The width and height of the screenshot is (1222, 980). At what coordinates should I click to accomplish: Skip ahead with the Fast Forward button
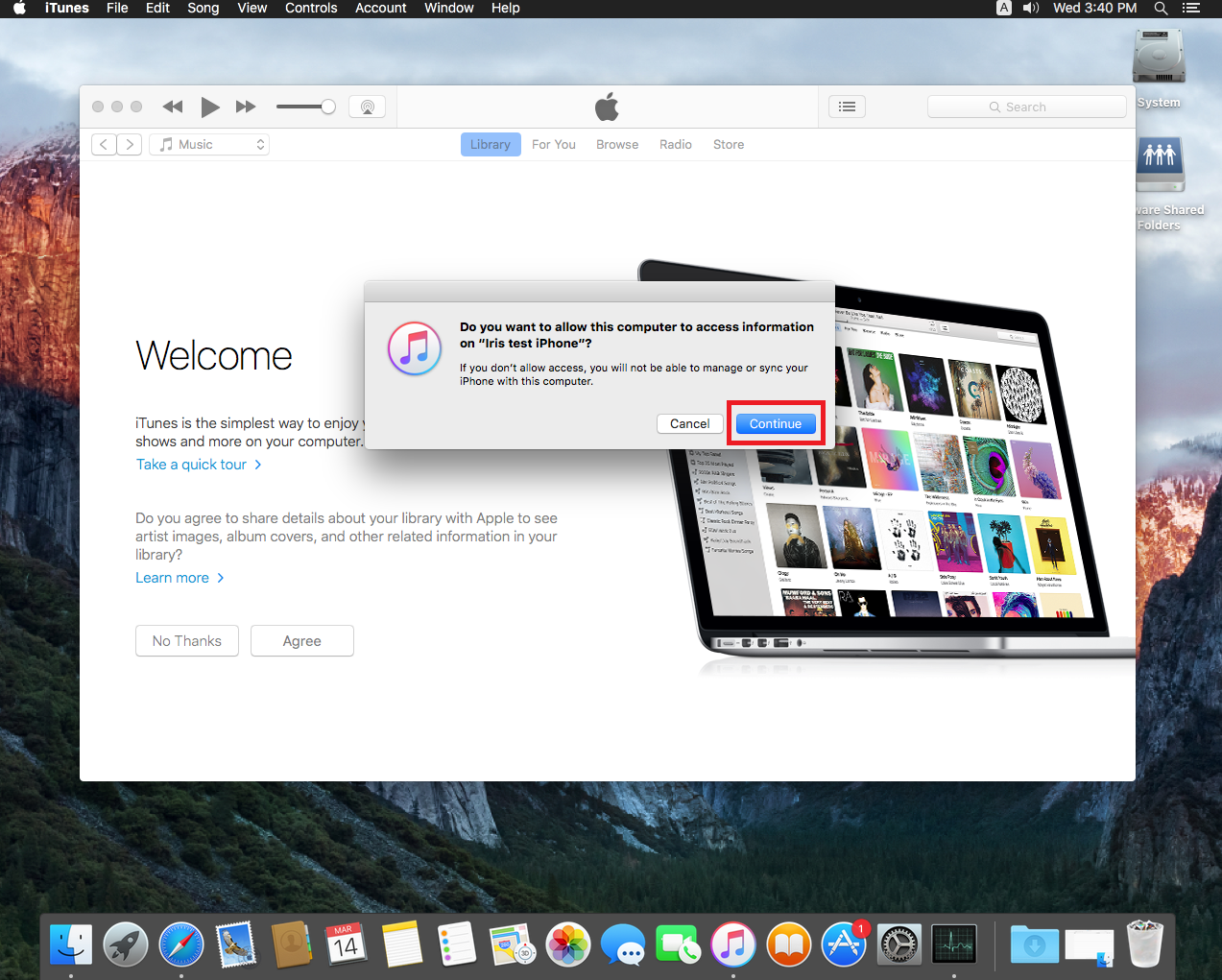(246, 107)
